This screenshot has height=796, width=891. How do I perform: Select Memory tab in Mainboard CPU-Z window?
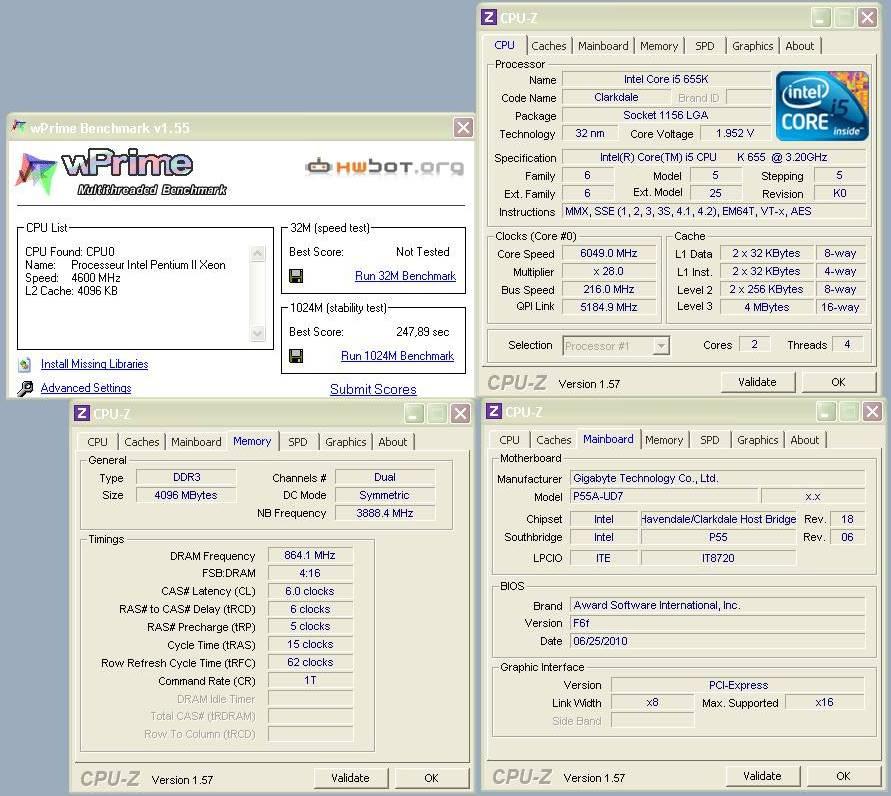click(664, 440)
